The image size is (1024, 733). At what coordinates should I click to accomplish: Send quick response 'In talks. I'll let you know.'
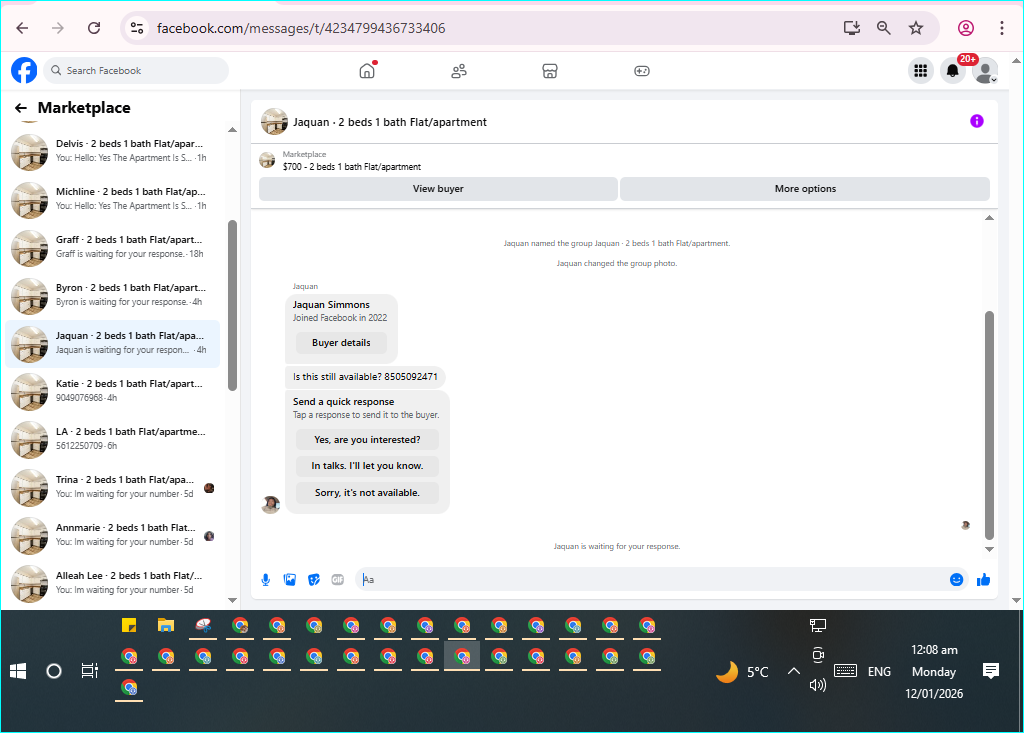click(x=367, y=466)
